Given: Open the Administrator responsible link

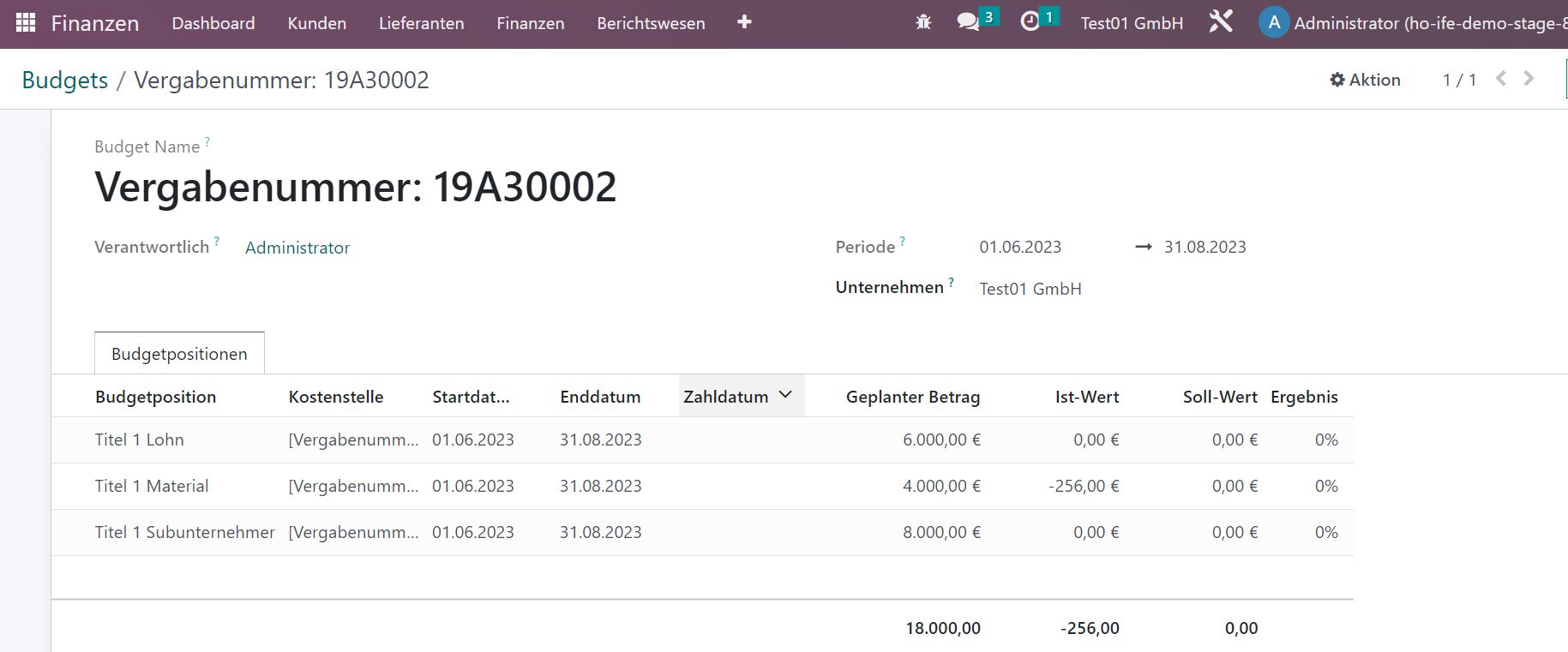Looking at the screenshot, I should [297, 248].
